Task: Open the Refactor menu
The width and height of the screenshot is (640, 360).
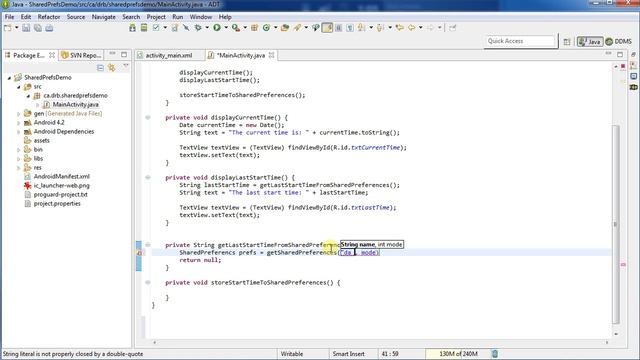Action: click(49, 17)
